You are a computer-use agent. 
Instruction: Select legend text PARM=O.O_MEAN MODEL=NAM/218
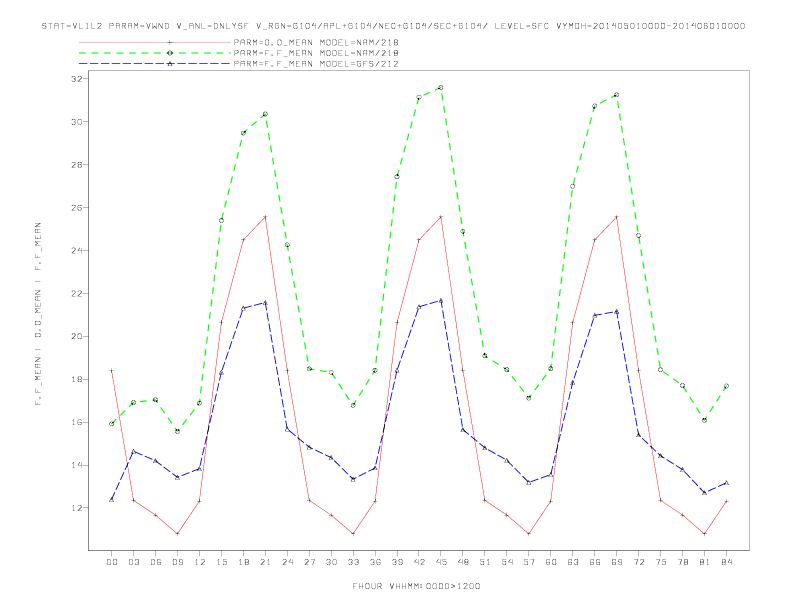click(x=316, y=42)
